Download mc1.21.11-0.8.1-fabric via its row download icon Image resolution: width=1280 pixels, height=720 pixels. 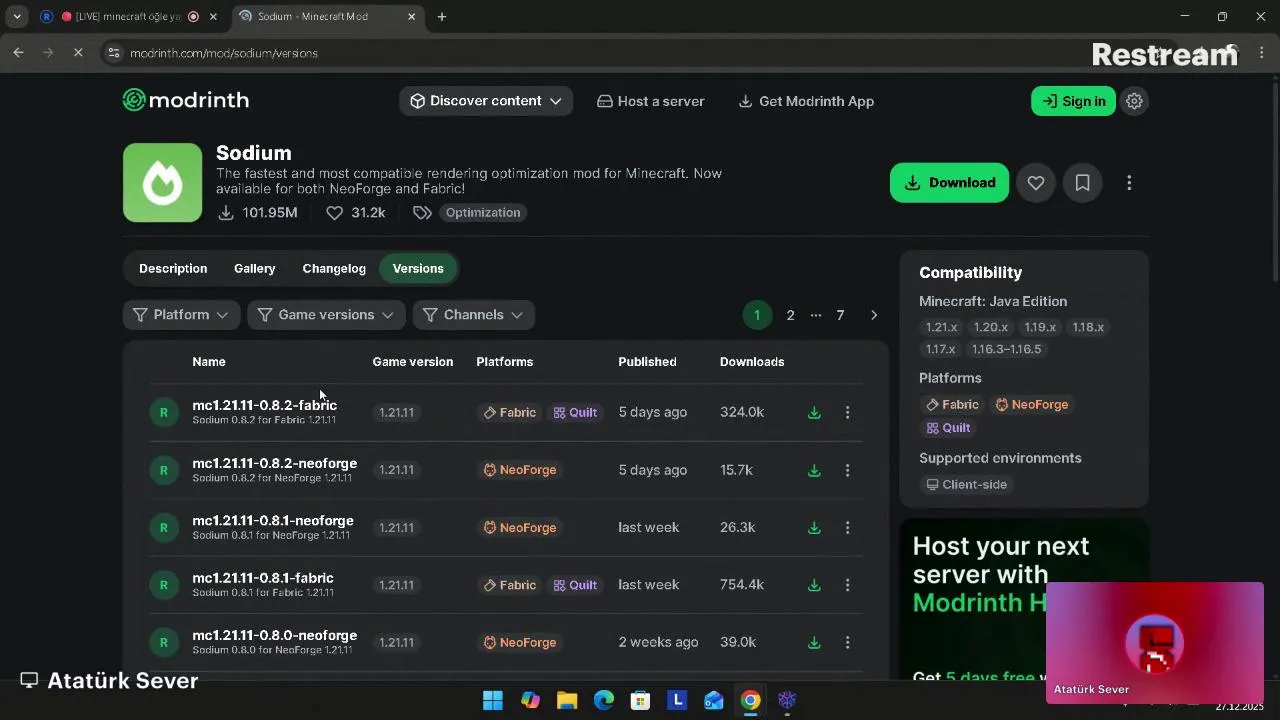(x=814, y=585)
